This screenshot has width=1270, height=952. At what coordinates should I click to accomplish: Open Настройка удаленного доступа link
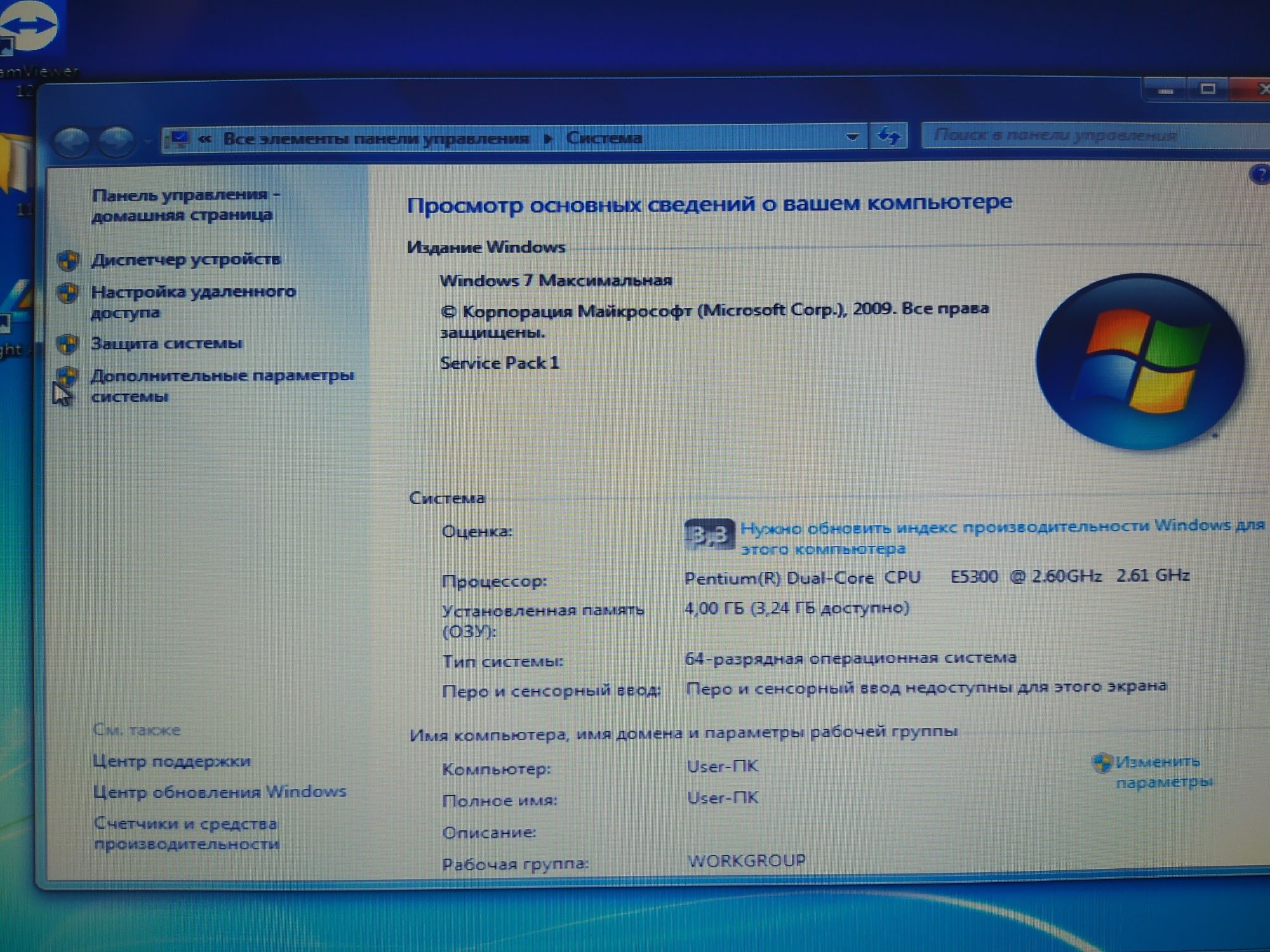193,301
